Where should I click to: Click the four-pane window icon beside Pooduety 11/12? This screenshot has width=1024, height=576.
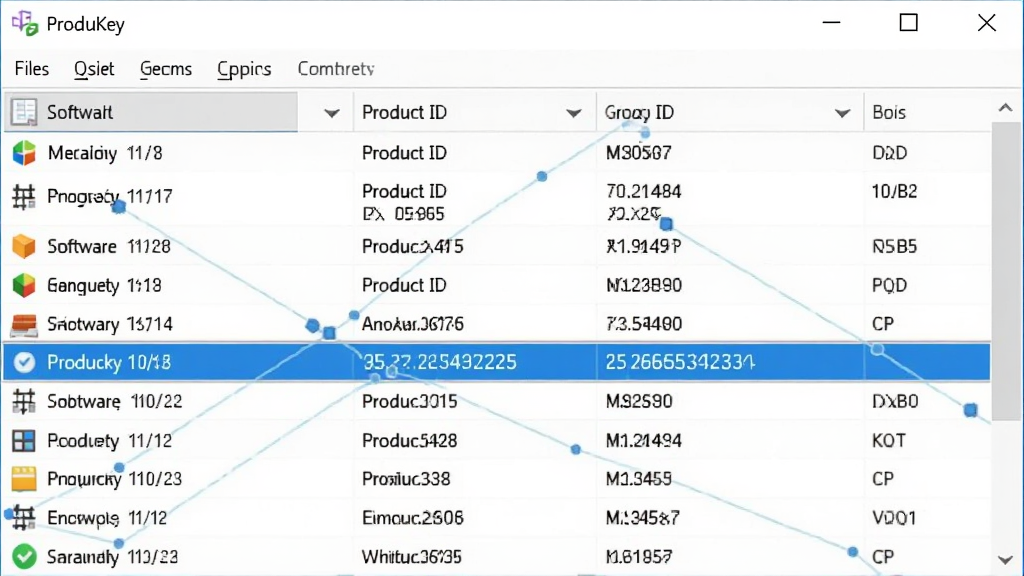24,441
